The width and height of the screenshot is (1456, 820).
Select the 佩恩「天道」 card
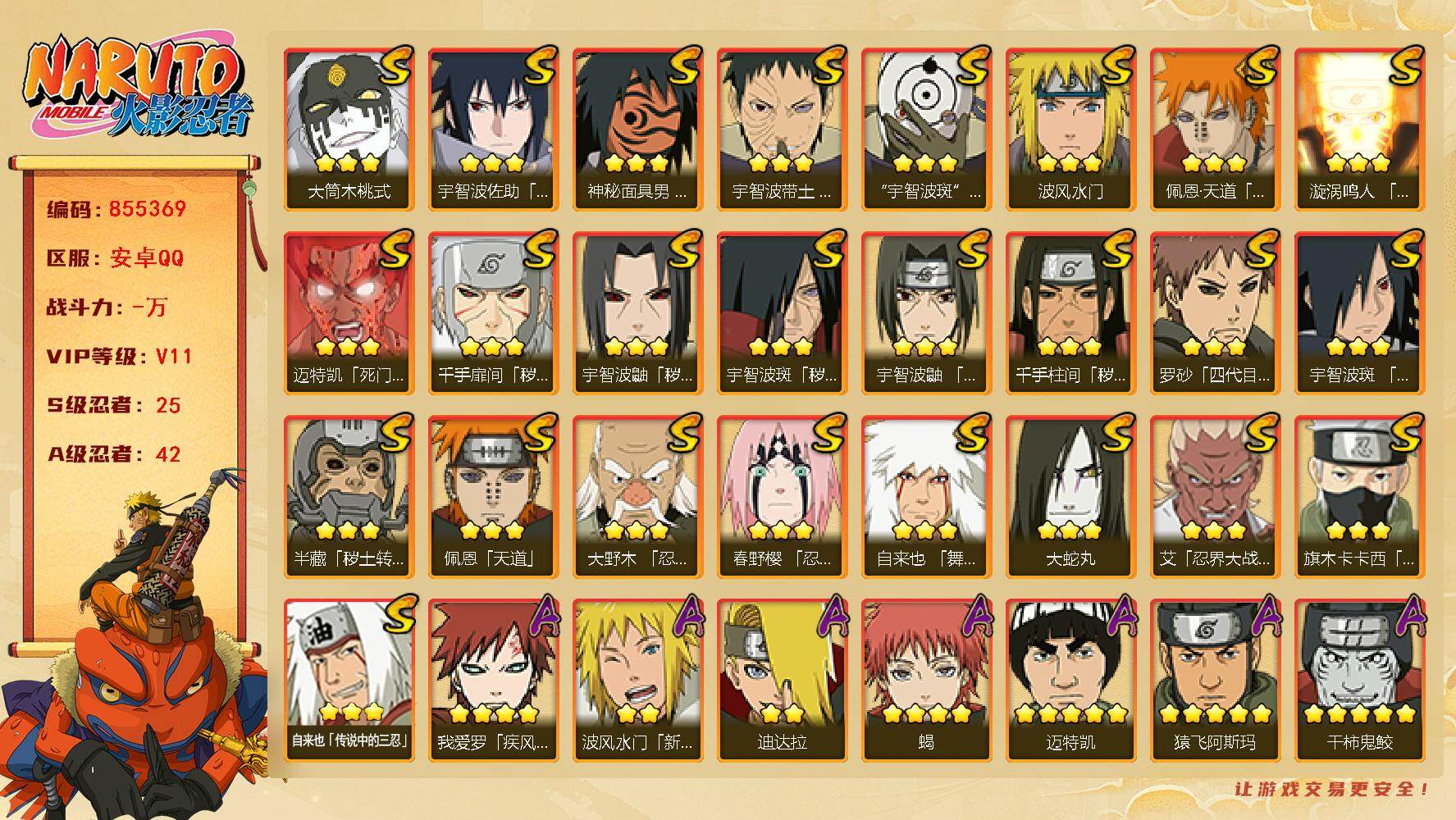493,496
